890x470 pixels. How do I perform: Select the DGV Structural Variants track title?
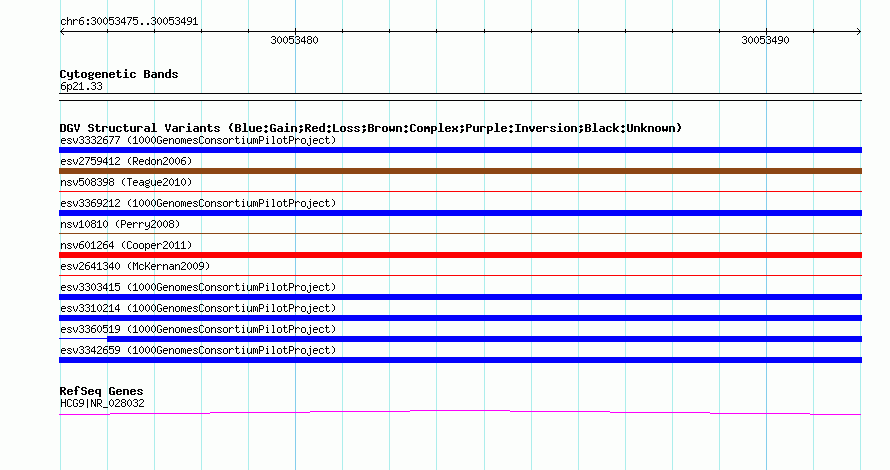tap(371, 128)
